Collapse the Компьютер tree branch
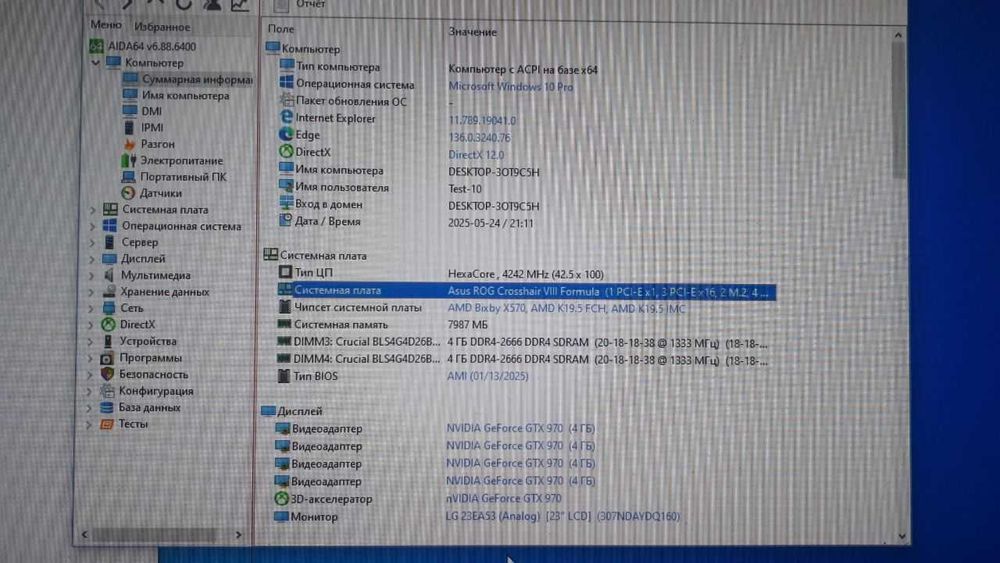The image size is (1000, 563). pyautogui.click(x=96, y=62)
